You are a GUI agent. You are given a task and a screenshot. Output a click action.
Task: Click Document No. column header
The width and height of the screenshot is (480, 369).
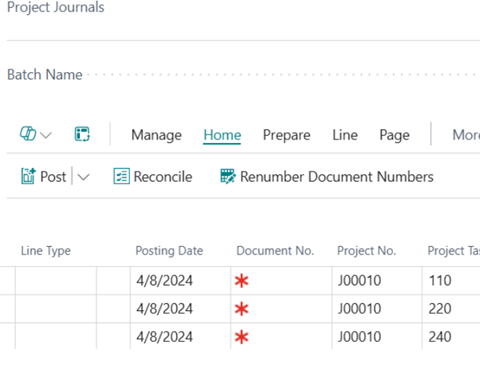275,251
